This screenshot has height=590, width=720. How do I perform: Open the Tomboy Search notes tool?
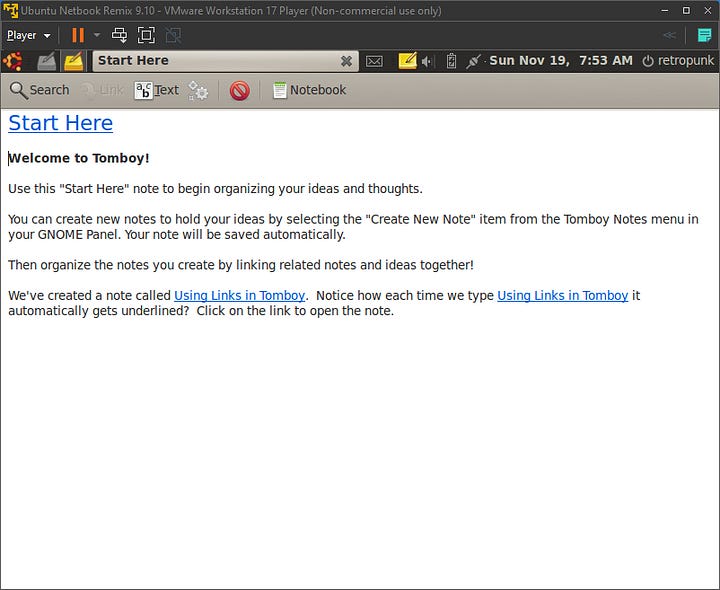point(39,90)
